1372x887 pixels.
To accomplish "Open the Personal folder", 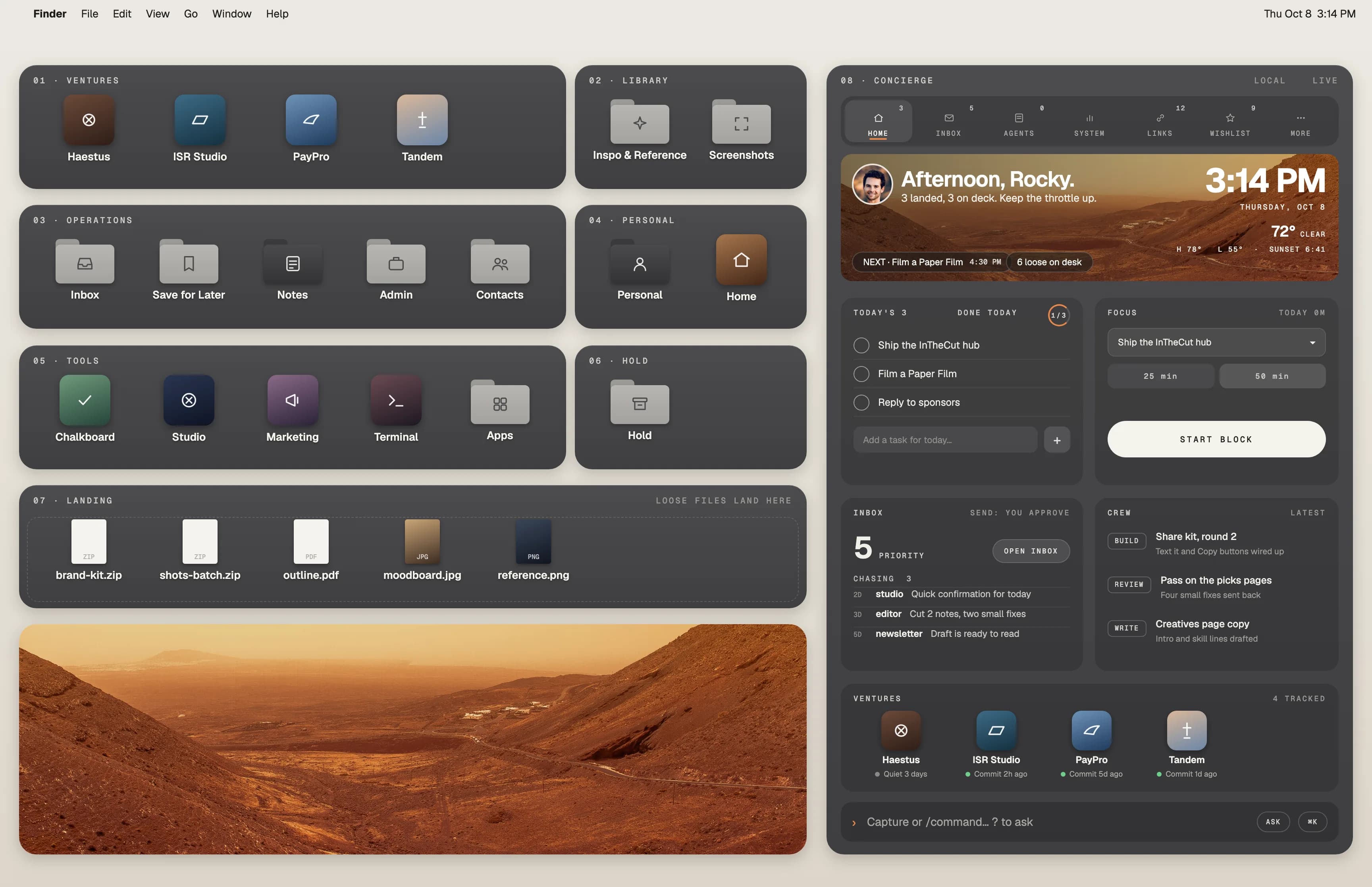I will coord(640,262).
